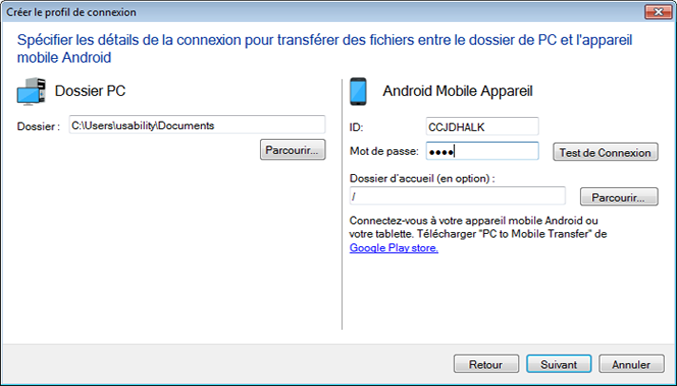Click the Mot de passe label
This screenshot has width=677, height=386.
(384, 152)
